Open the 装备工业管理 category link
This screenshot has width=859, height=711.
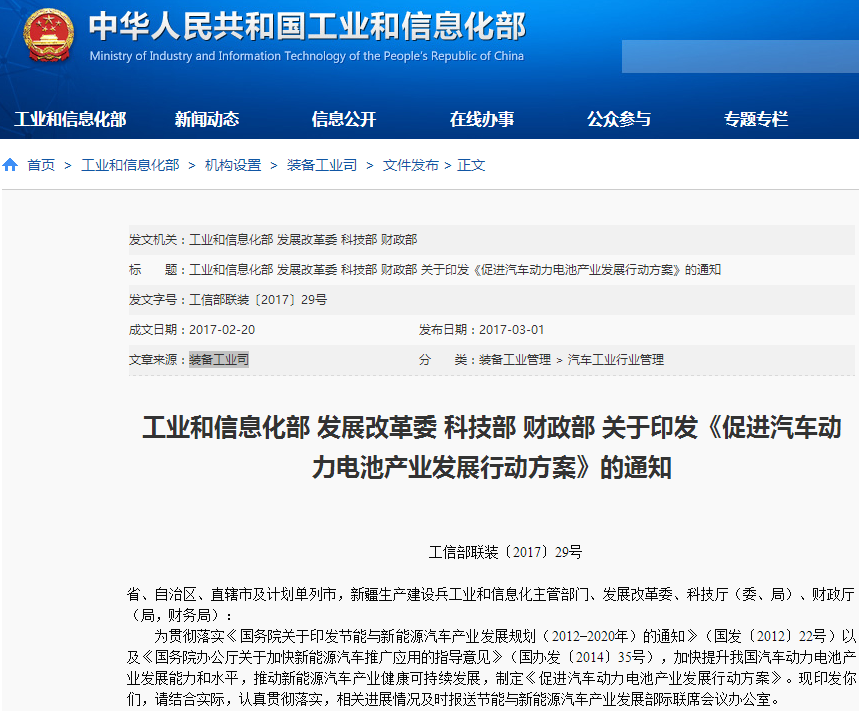pyautogui.click(x=516, y=359)
